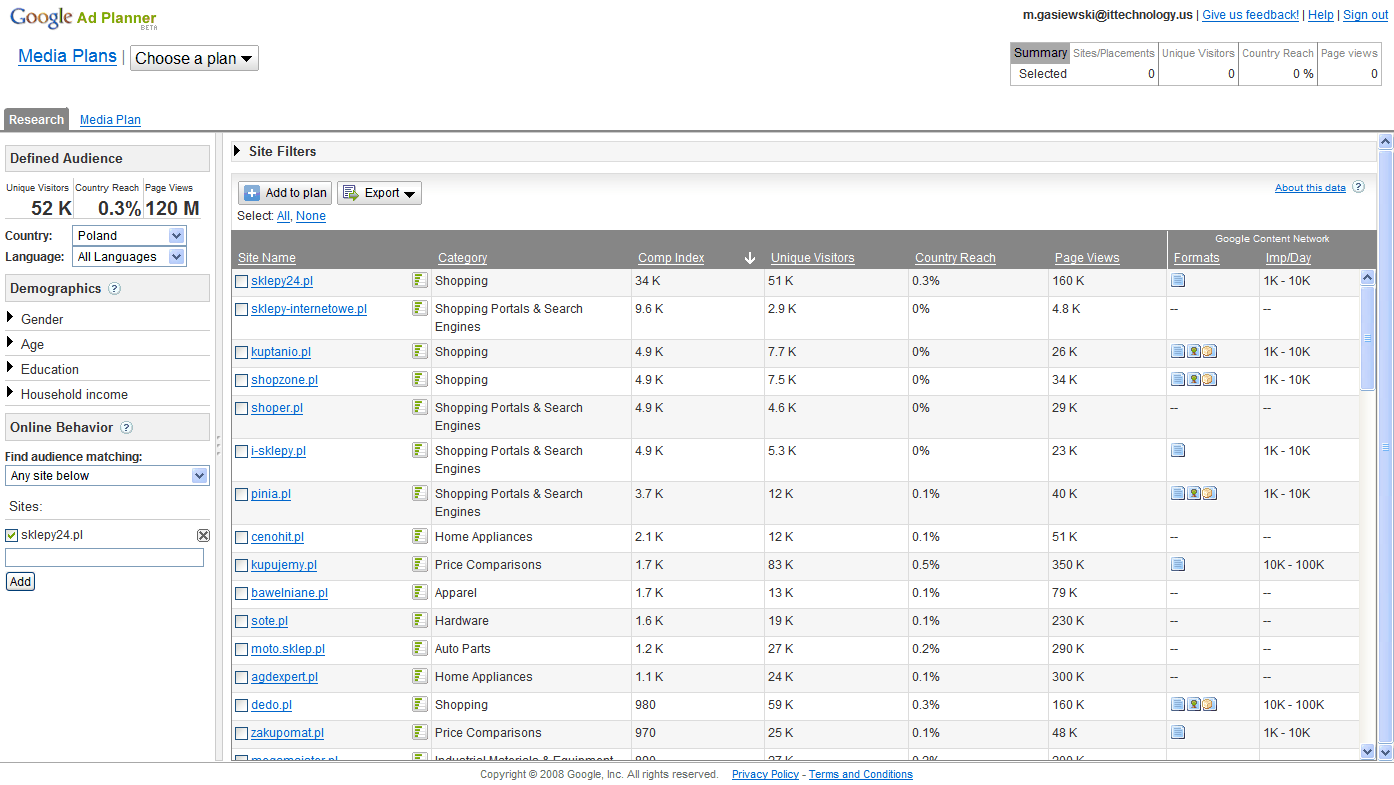Open the site profile icon beside sklepy24.pl
This screenshot has height=785, width=1394.
click(420, 281)
